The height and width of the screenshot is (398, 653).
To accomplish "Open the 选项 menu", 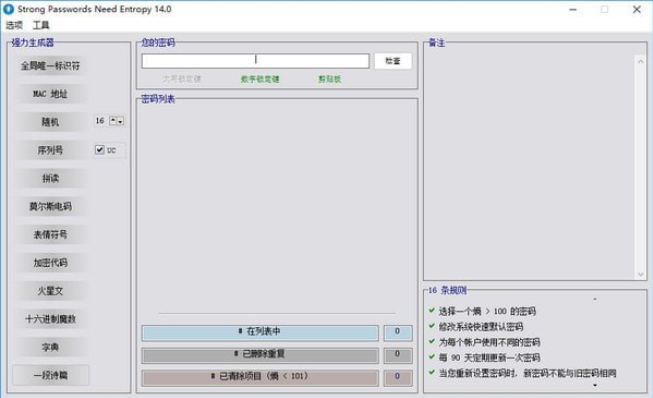I will point(14,25).
